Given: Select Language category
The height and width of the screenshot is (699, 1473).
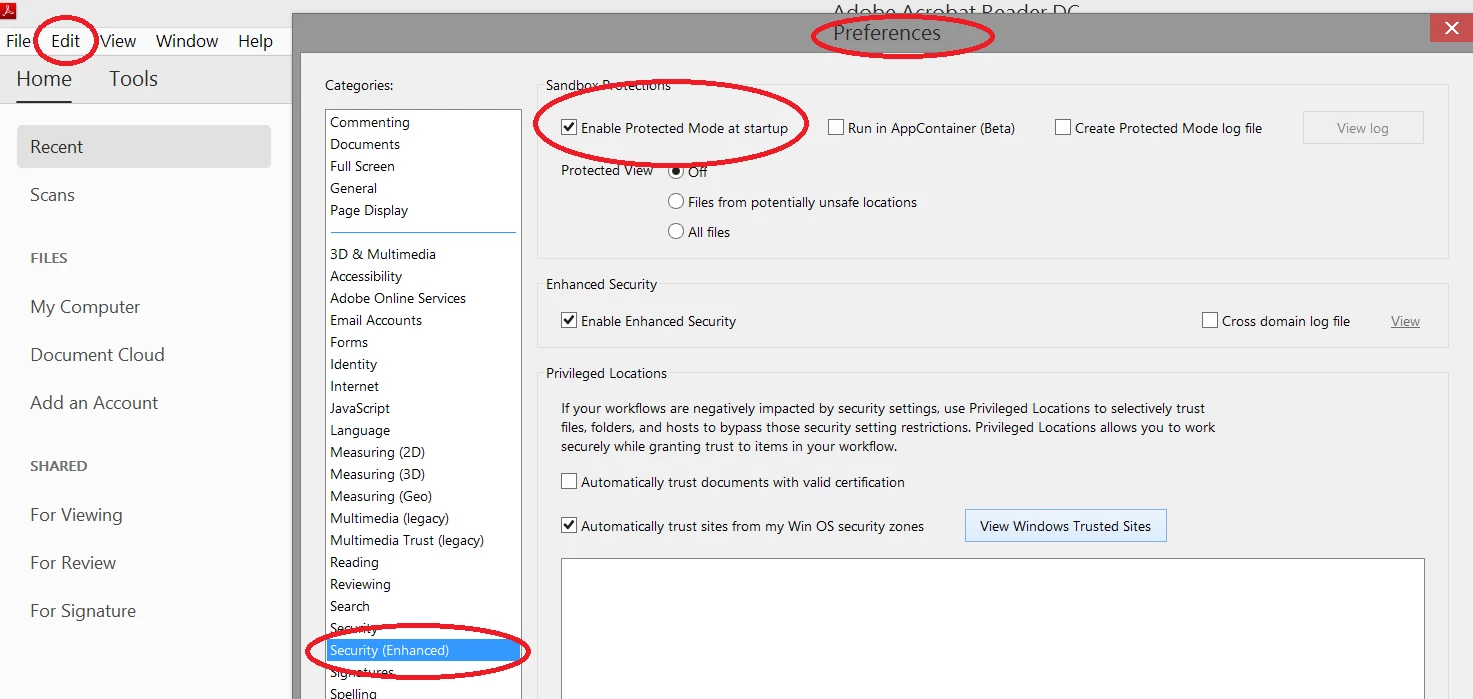Looking at the screenshot, I should pyautogui.click(x=360, y=430).
